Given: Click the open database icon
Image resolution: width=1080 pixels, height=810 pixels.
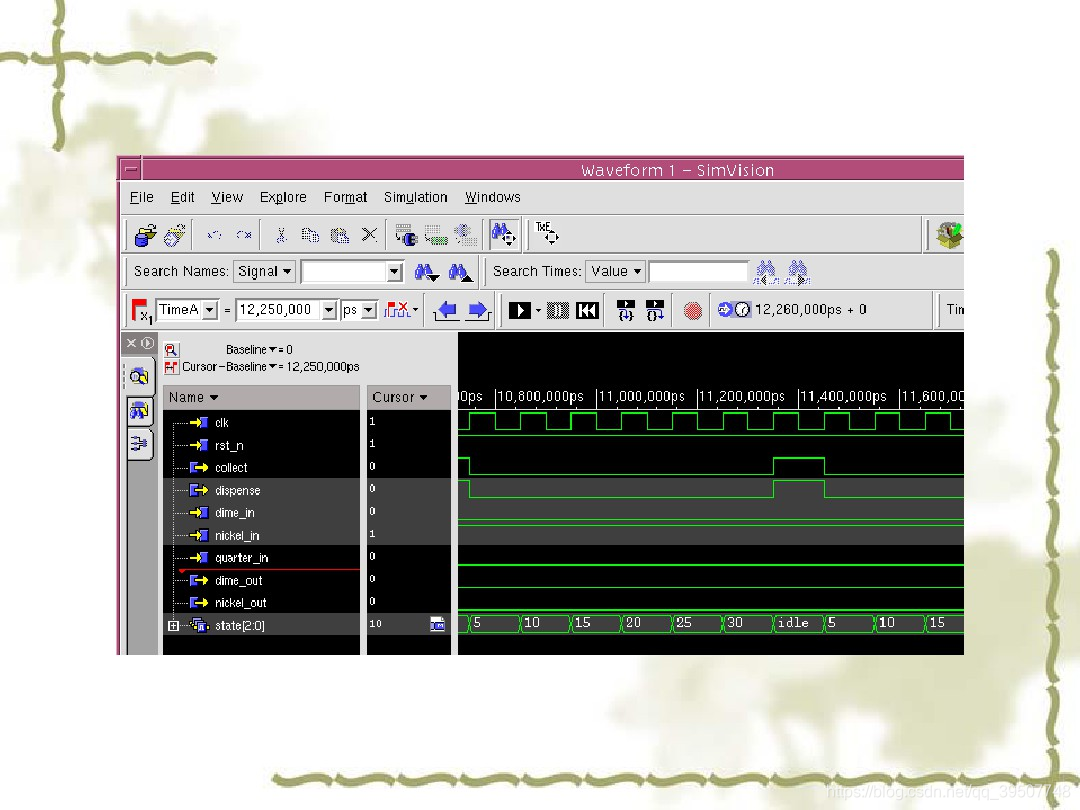Looking at the screenshot, I should coord(145,236).
